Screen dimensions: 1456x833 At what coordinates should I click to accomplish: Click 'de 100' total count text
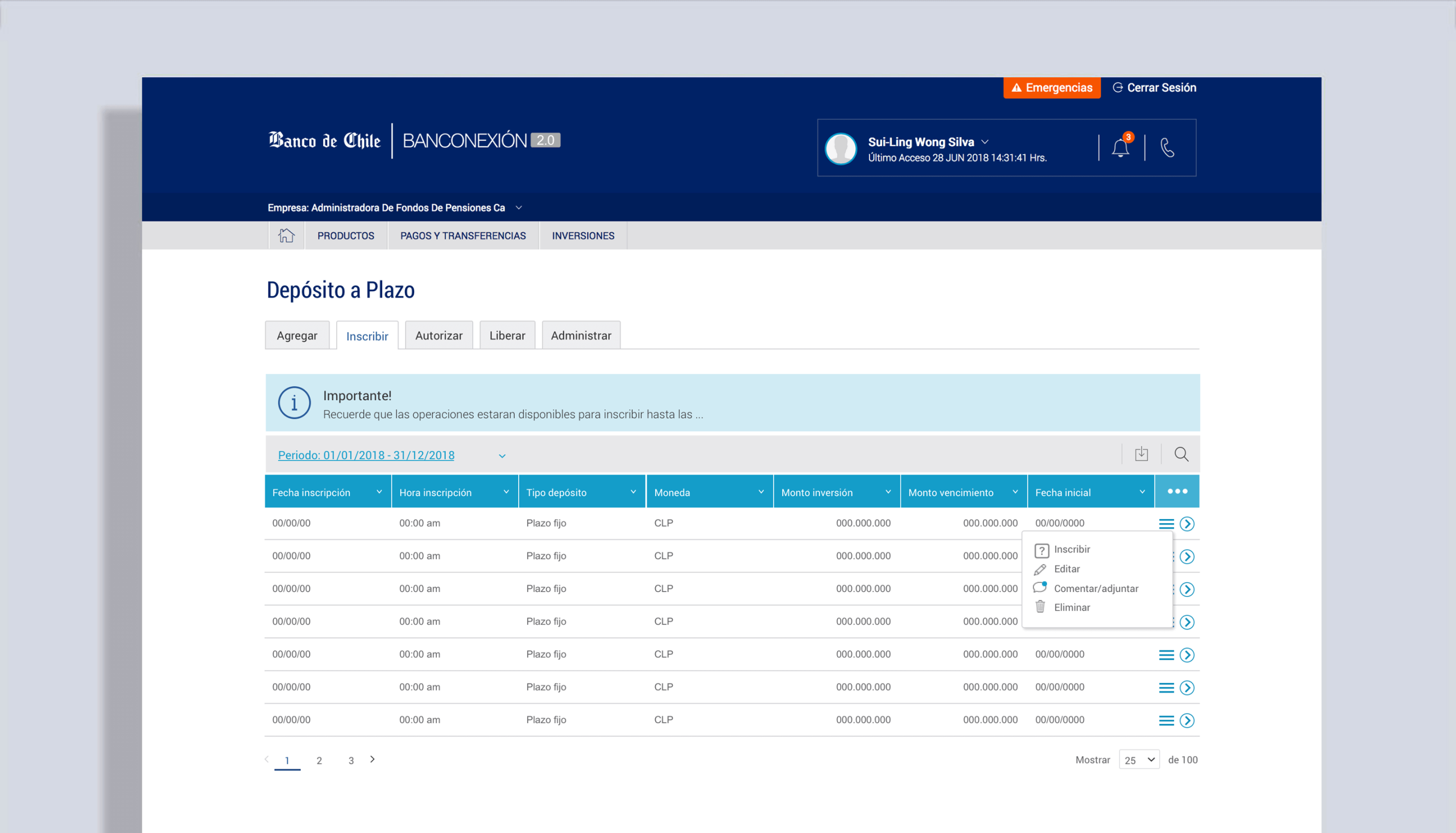[1182, 760]
